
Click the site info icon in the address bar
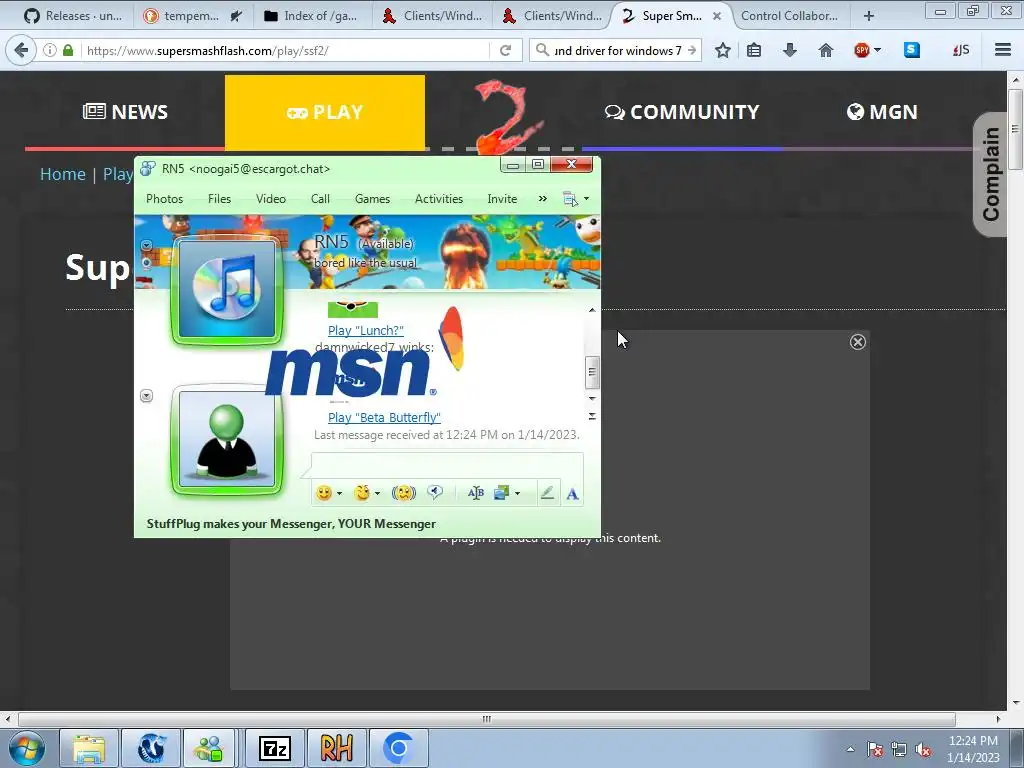(50, 50)
